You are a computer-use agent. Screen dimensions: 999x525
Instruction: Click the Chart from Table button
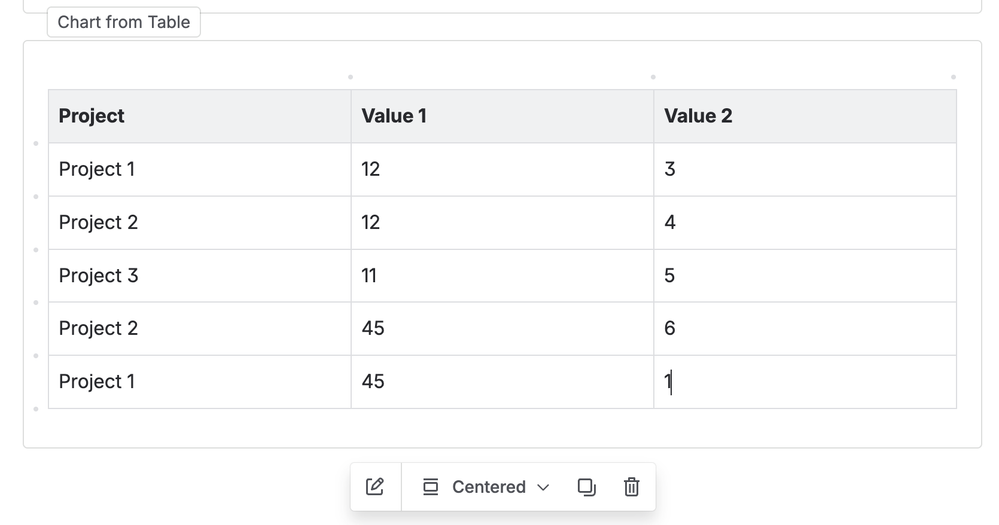[x=124, y=22]
